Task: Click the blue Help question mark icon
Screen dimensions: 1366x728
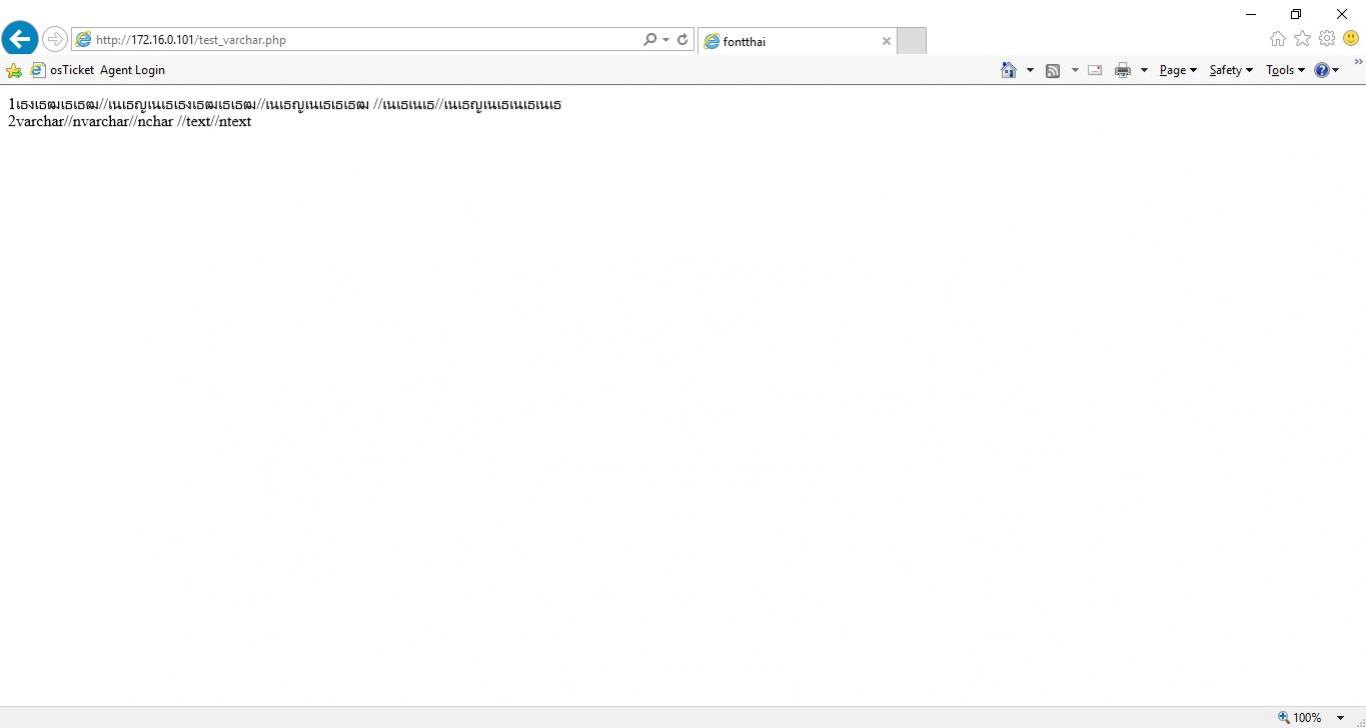Action: (1322, 70)
